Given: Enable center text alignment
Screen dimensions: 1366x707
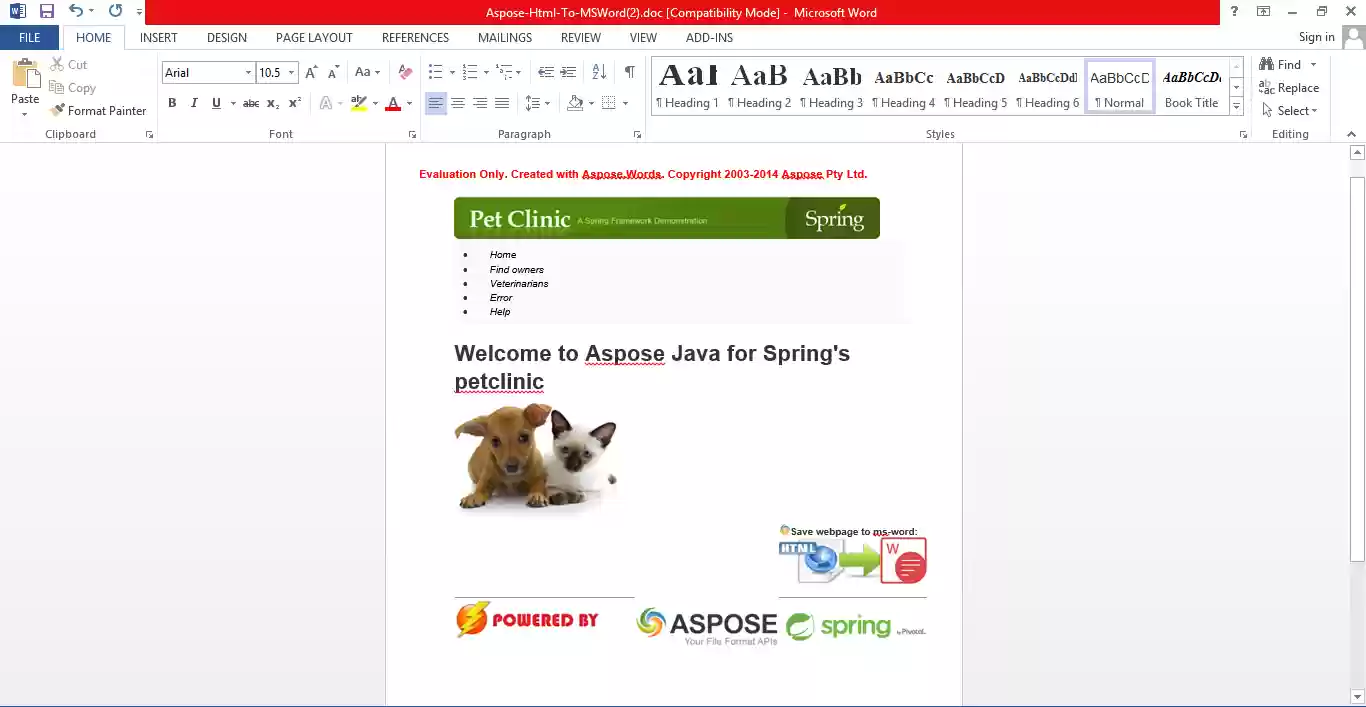Looking at the screenshot, I should [458, 103].
